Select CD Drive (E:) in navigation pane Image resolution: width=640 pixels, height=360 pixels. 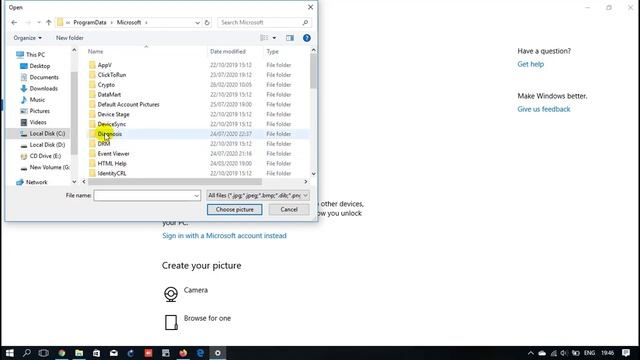(45, 156)
